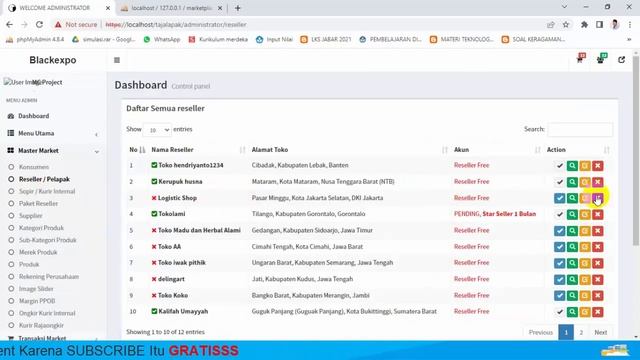
Task: Open the Show entries dropdown
Action: pyautogui.click(x=158, y=130)
